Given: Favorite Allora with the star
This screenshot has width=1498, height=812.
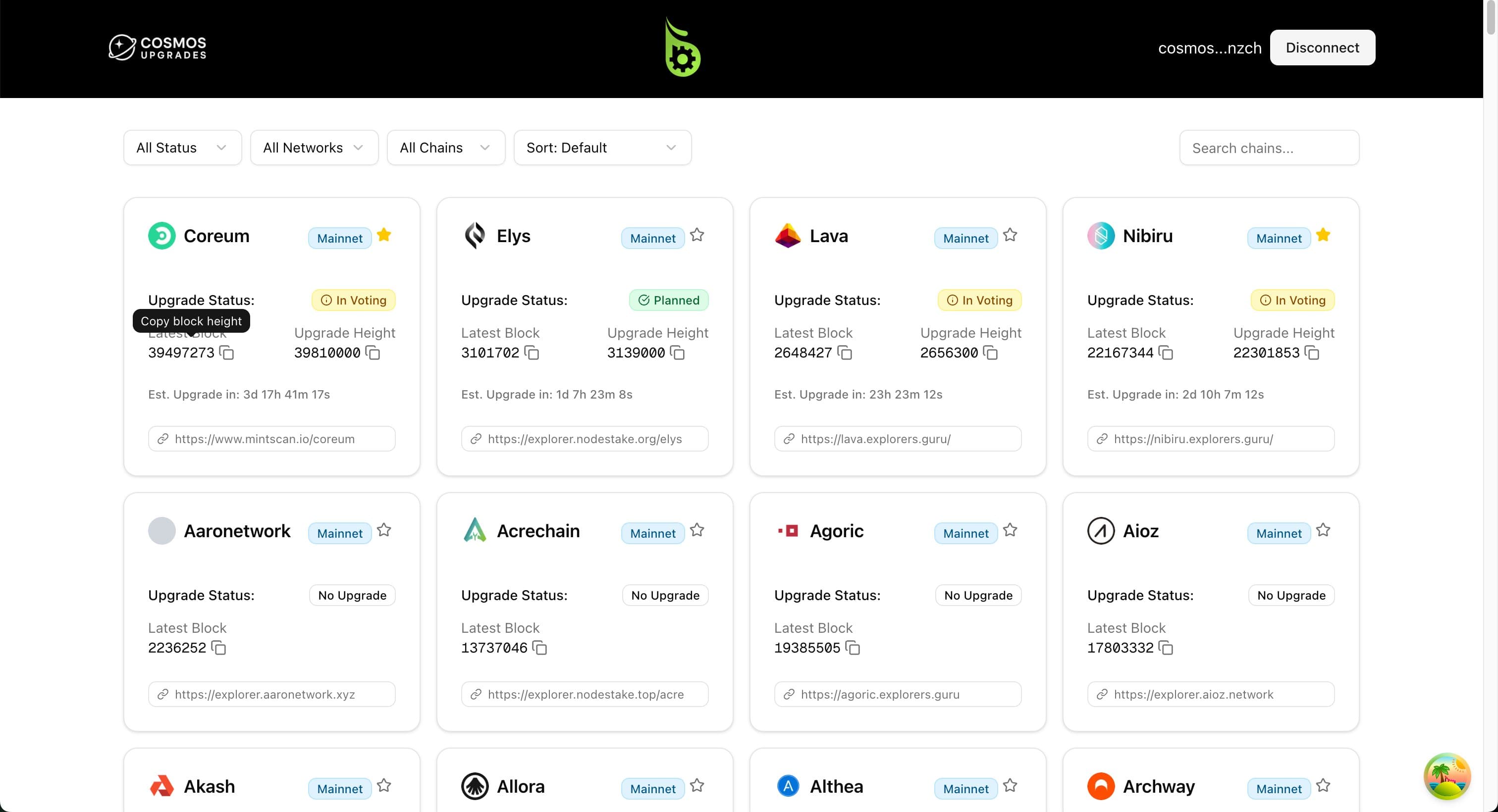Looking at the screenshot, I should tap(696, 785).
